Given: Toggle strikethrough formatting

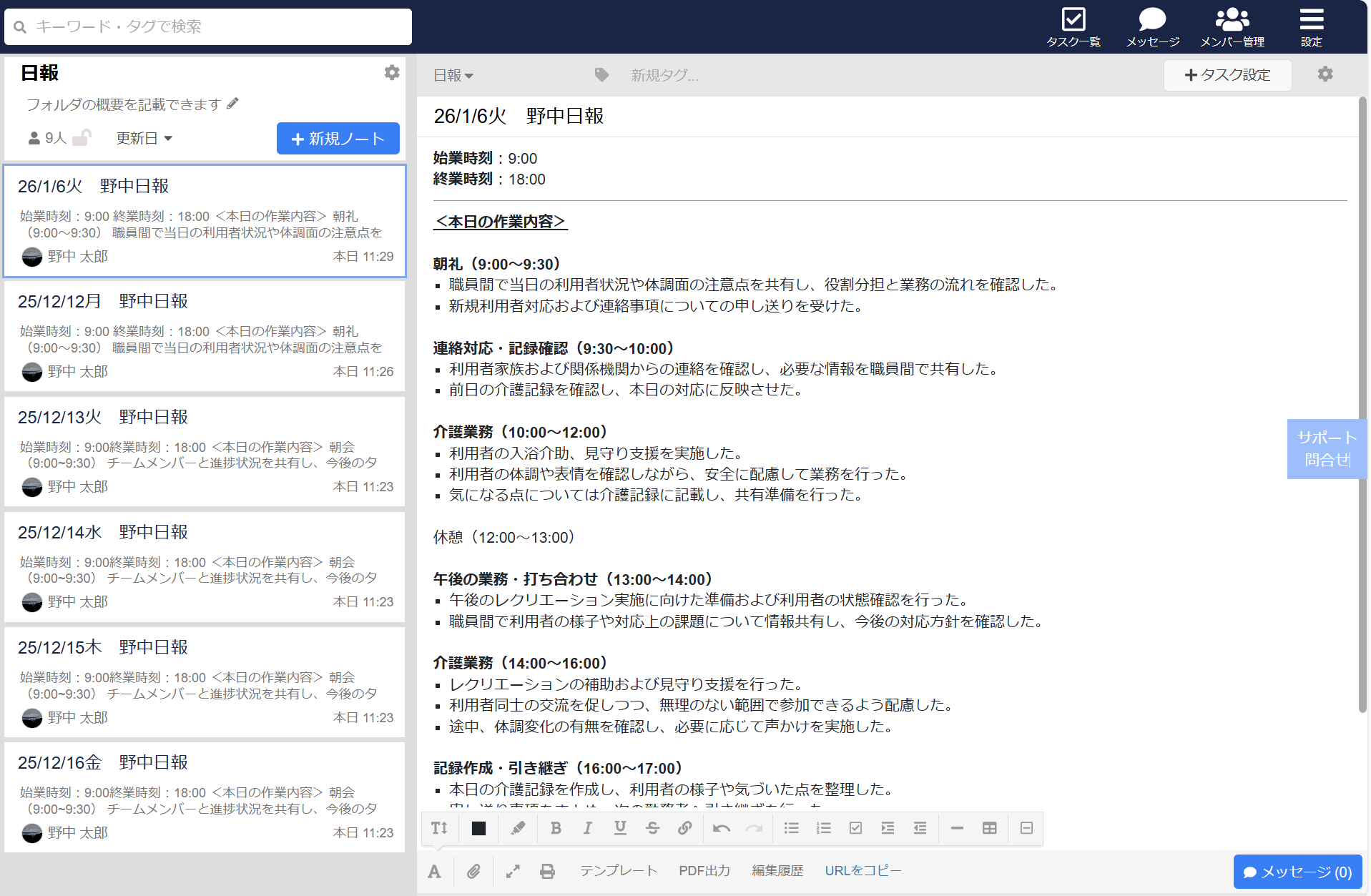Looking at the screenshot, I should (x=652, y=828).
